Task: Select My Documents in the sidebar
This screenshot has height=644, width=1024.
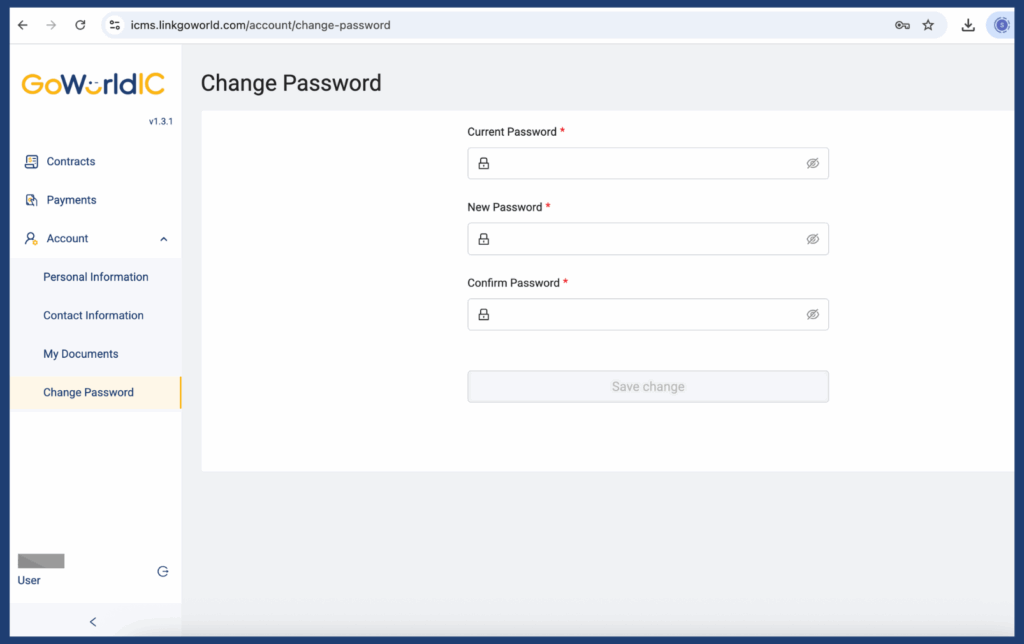Action: 81,354
